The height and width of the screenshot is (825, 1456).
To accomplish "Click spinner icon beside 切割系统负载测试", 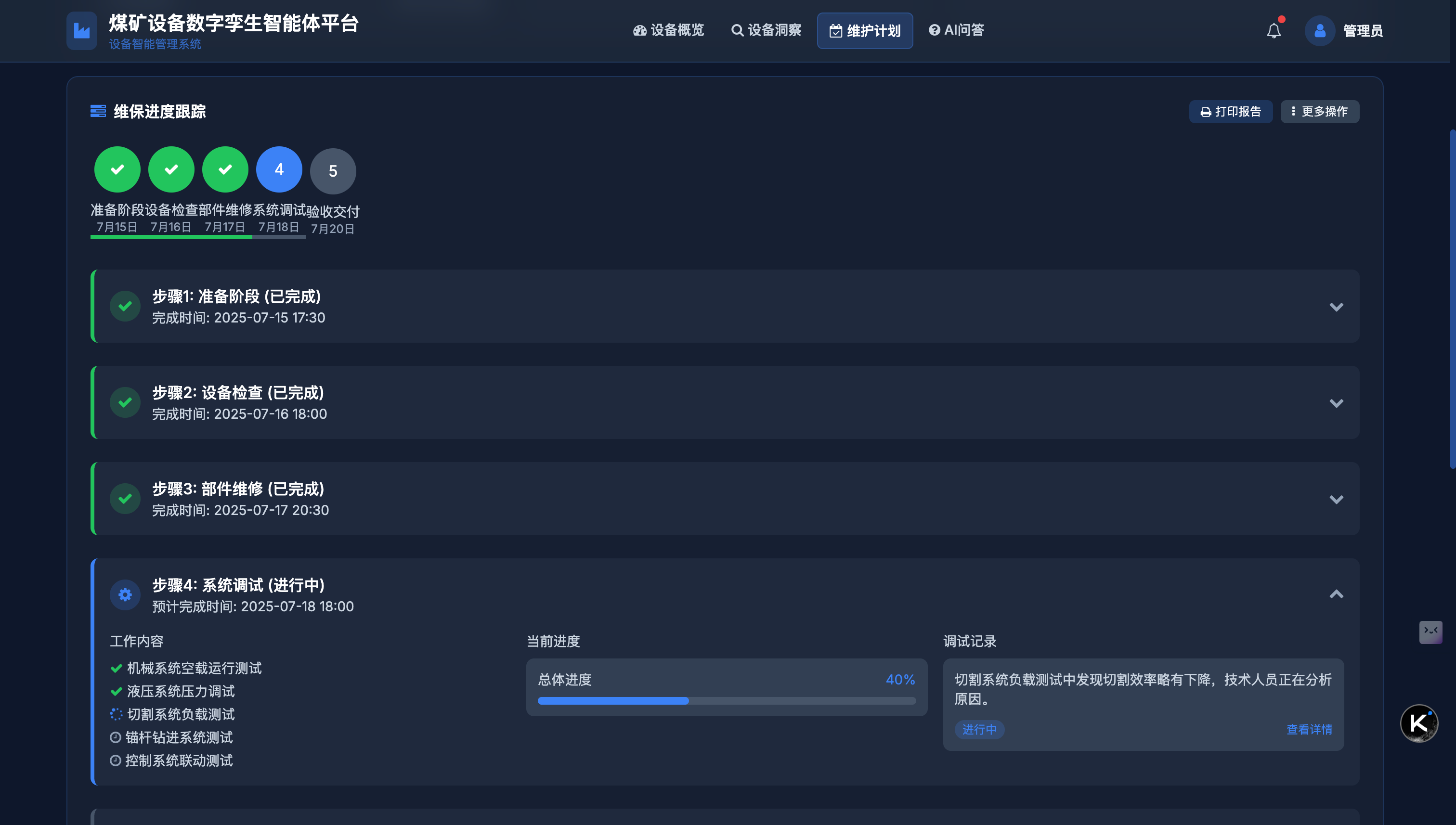I will point(116,714).
